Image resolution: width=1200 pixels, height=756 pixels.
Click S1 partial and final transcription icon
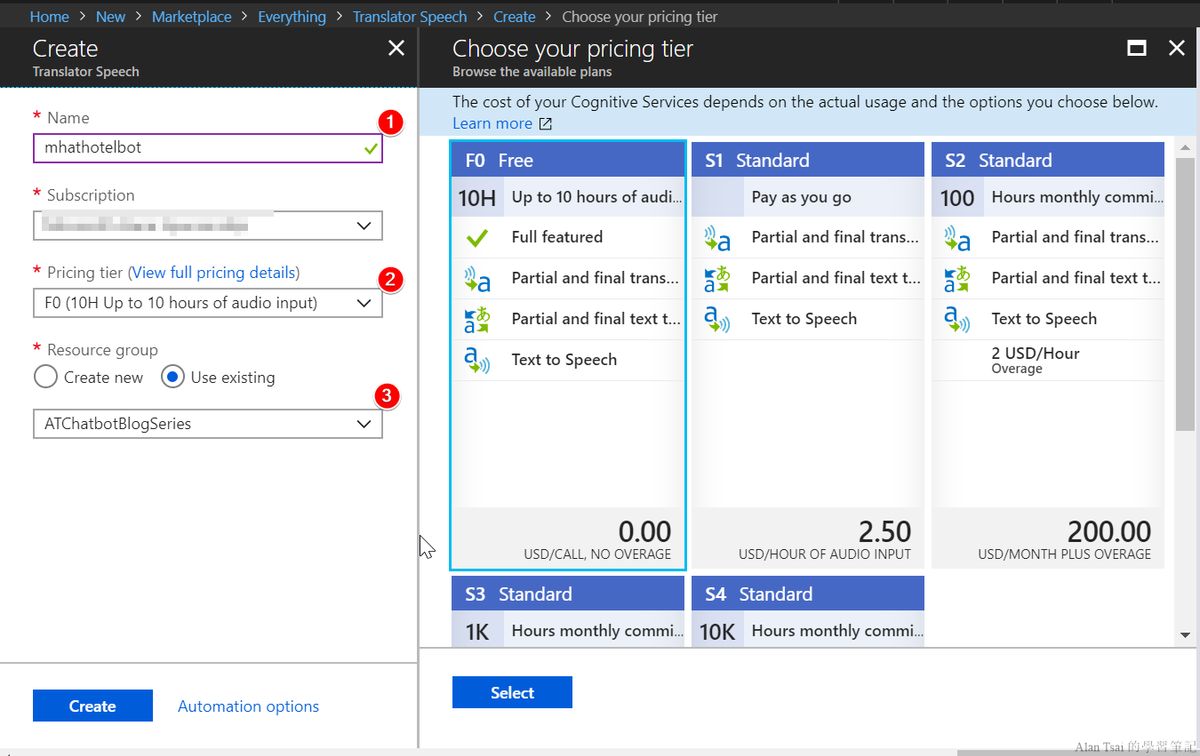coord(717,238)
